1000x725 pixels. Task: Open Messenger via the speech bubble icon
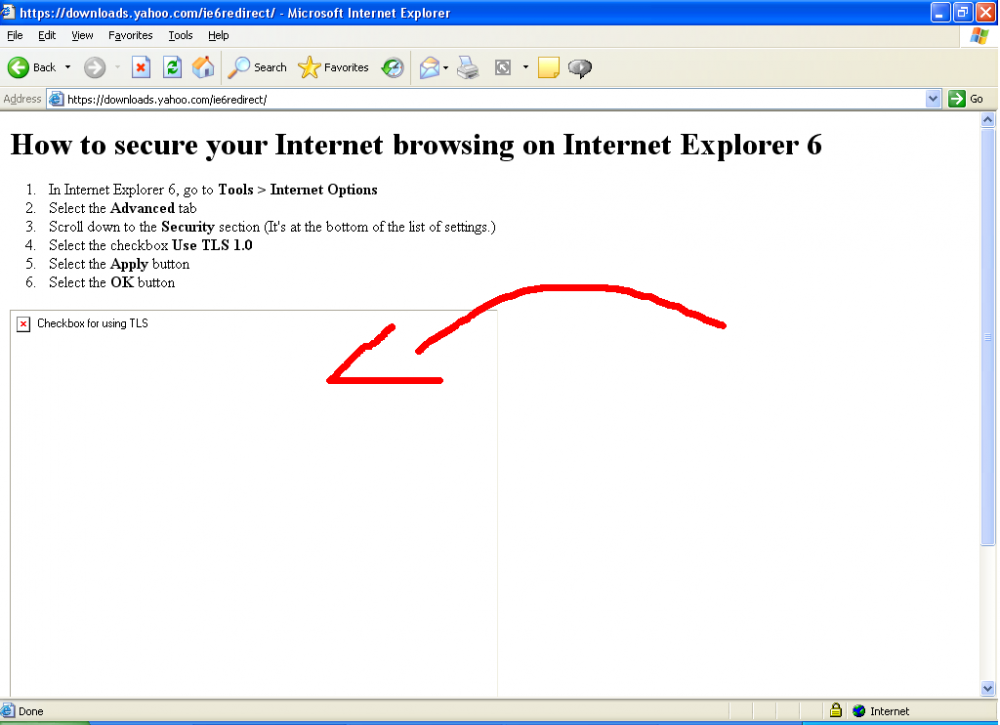(579, 67)
